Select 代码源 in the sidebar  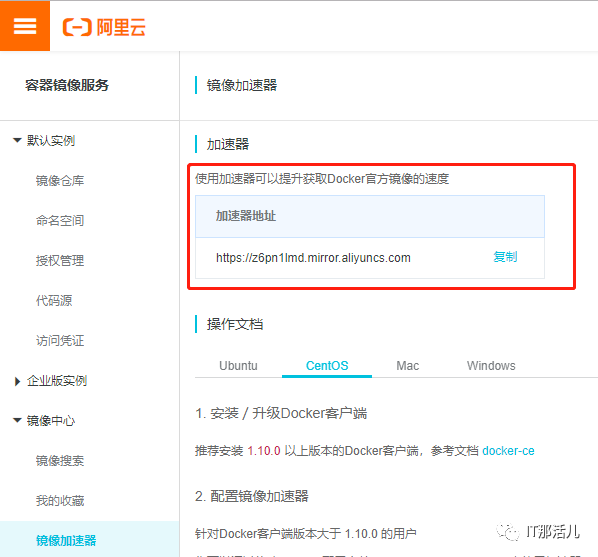(x=54, y=301)
